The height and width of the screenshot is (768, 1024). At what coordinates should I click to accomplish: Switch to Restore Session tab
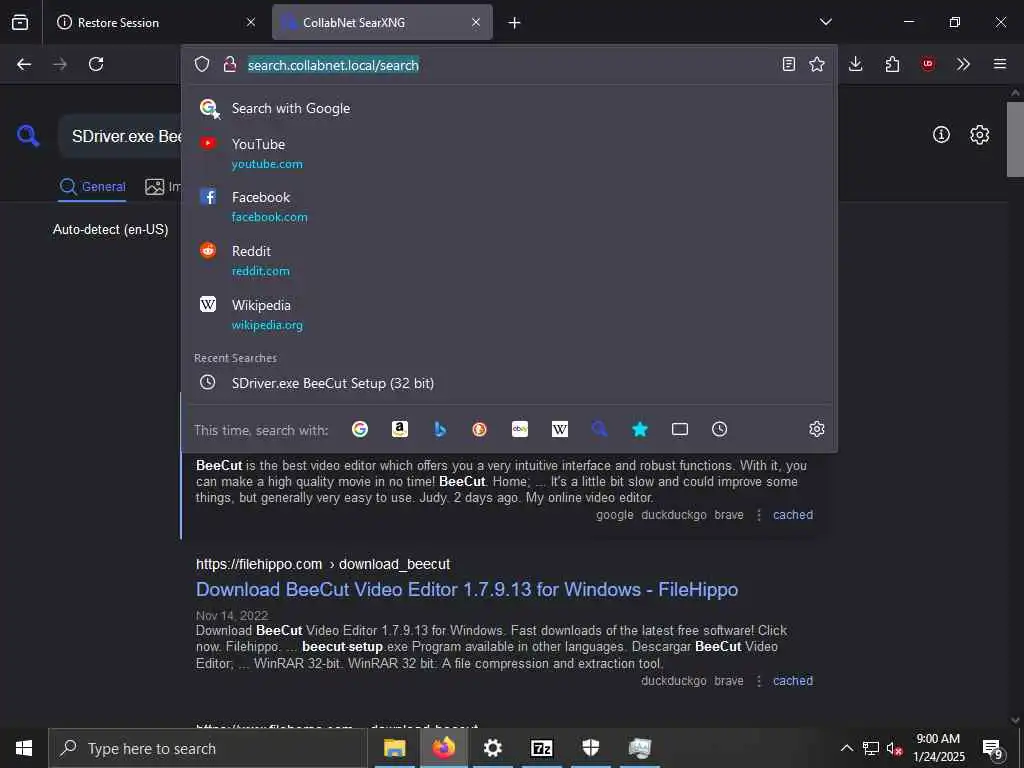point(151,22)
